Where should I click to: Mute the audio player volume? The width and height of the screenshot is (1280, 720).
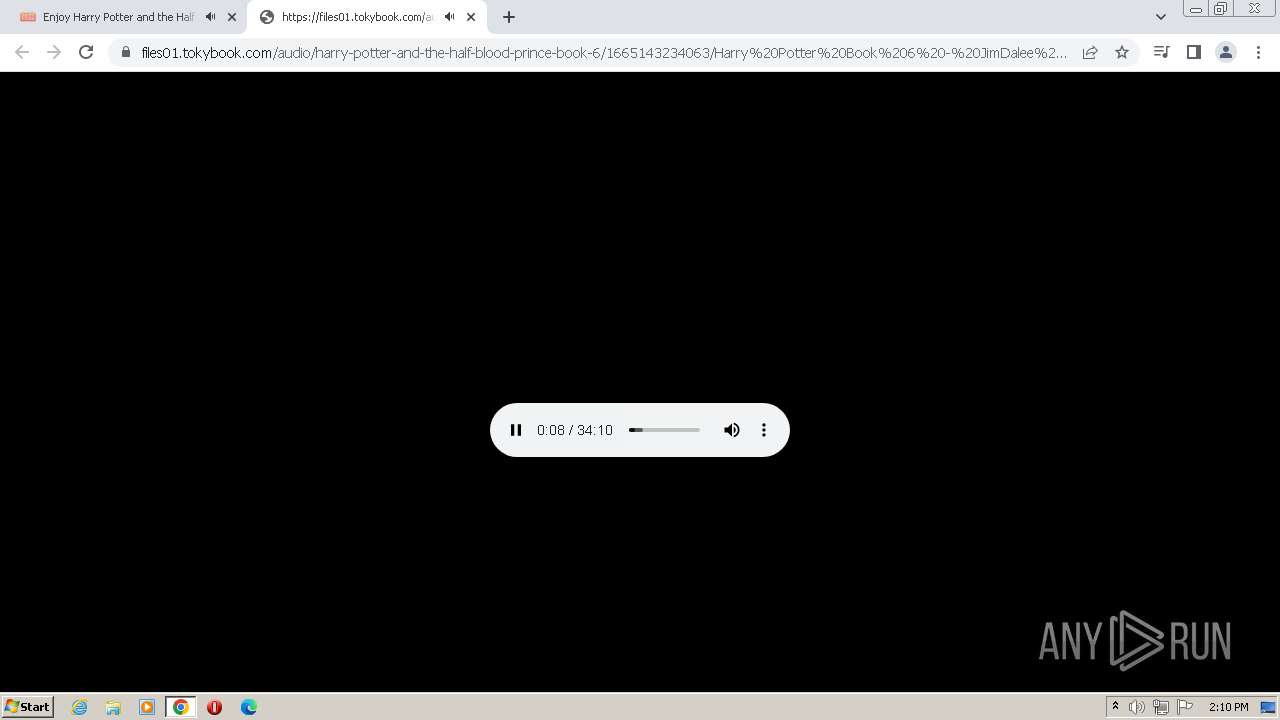(732, 430)
